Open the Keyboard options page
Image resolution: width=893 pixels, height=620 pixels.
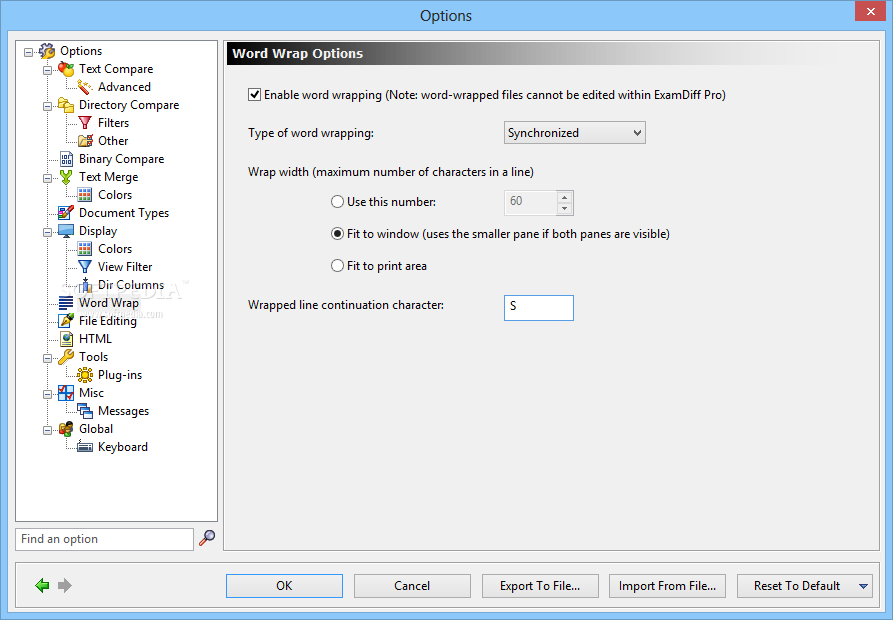coord(122,447)
